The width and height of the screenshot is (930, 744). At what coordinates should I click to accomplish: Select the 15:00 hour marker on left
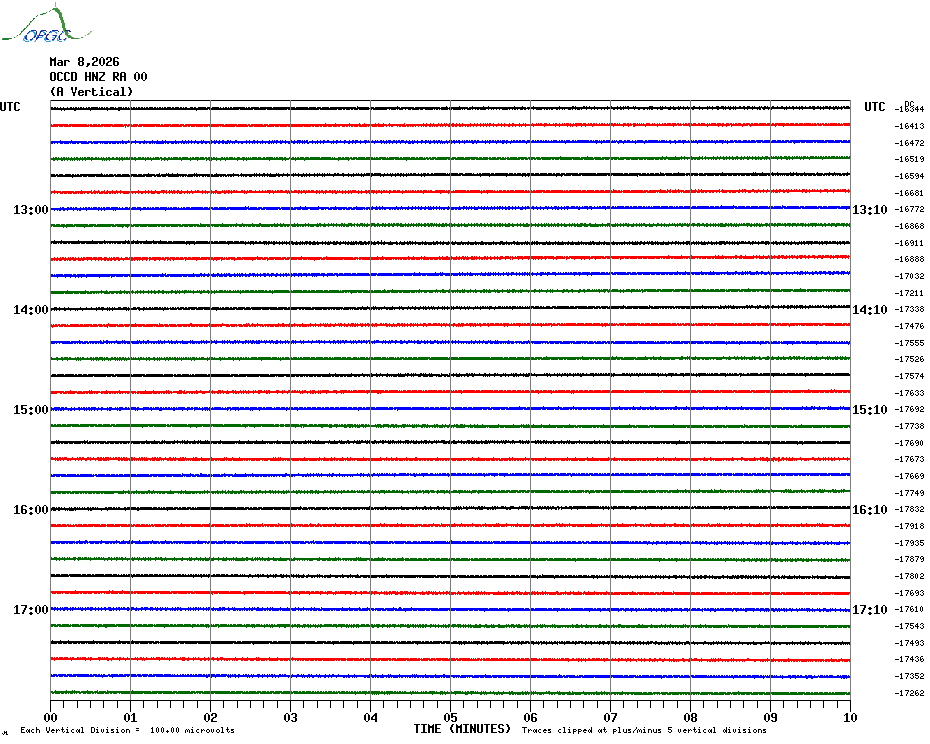click(x=30, y=409)
